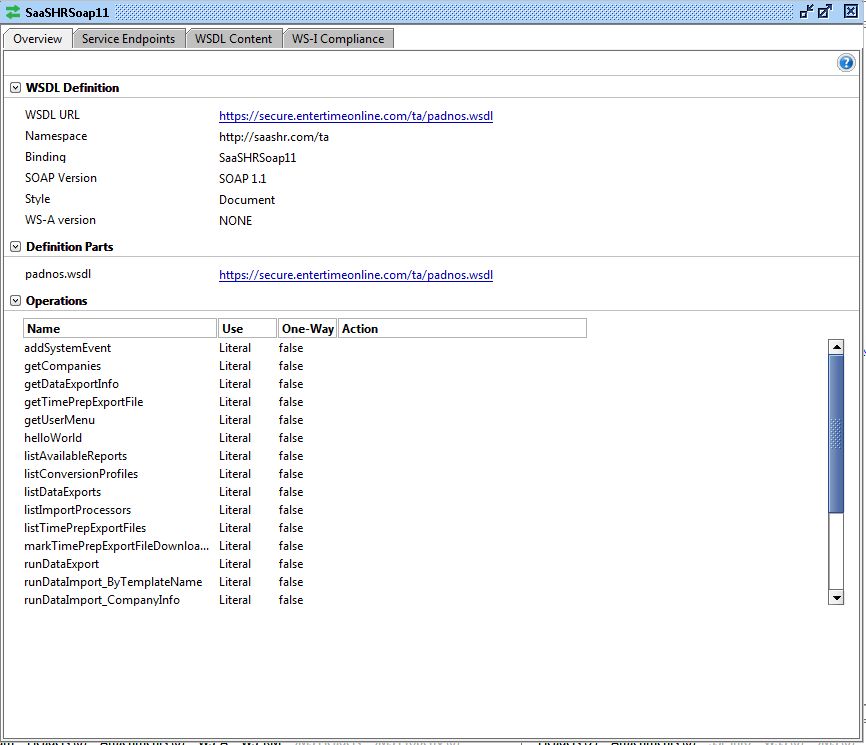Click the Style value Document
Image resolution: width=866 pixels, height=745 pixels.
247,200
